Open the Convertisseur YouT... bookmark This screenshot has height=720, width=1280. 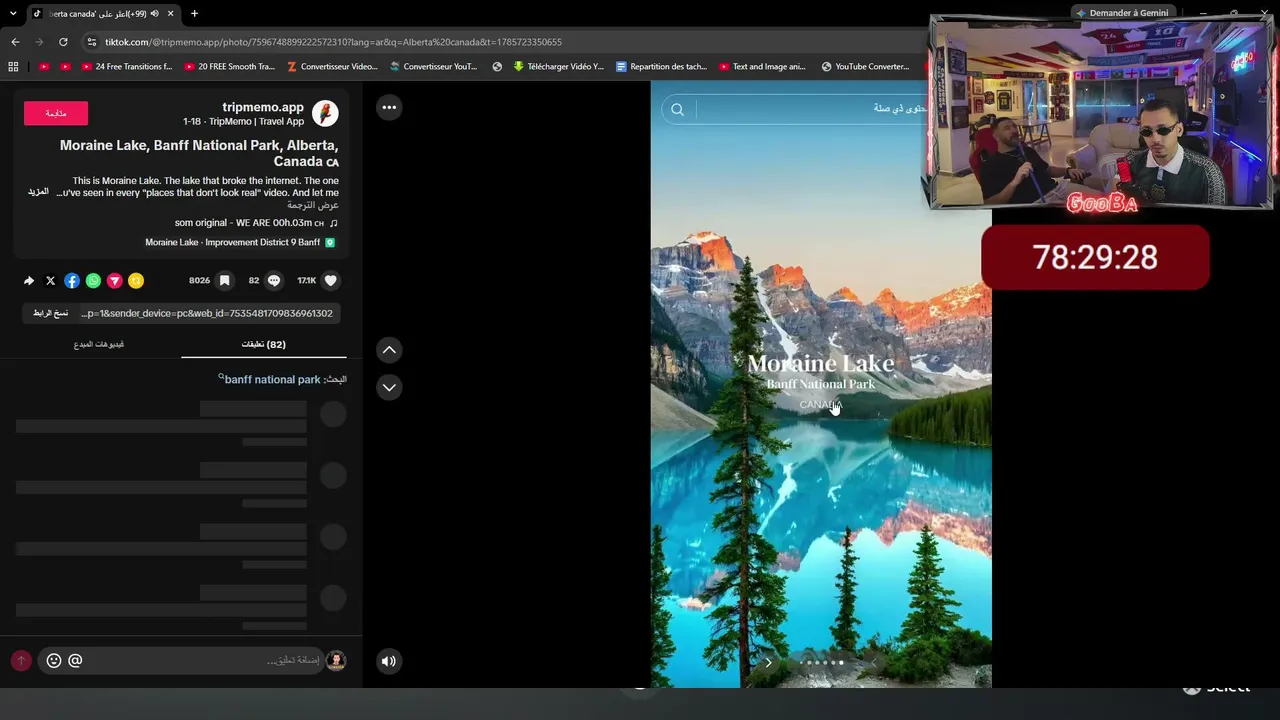[x=433, y=67]
